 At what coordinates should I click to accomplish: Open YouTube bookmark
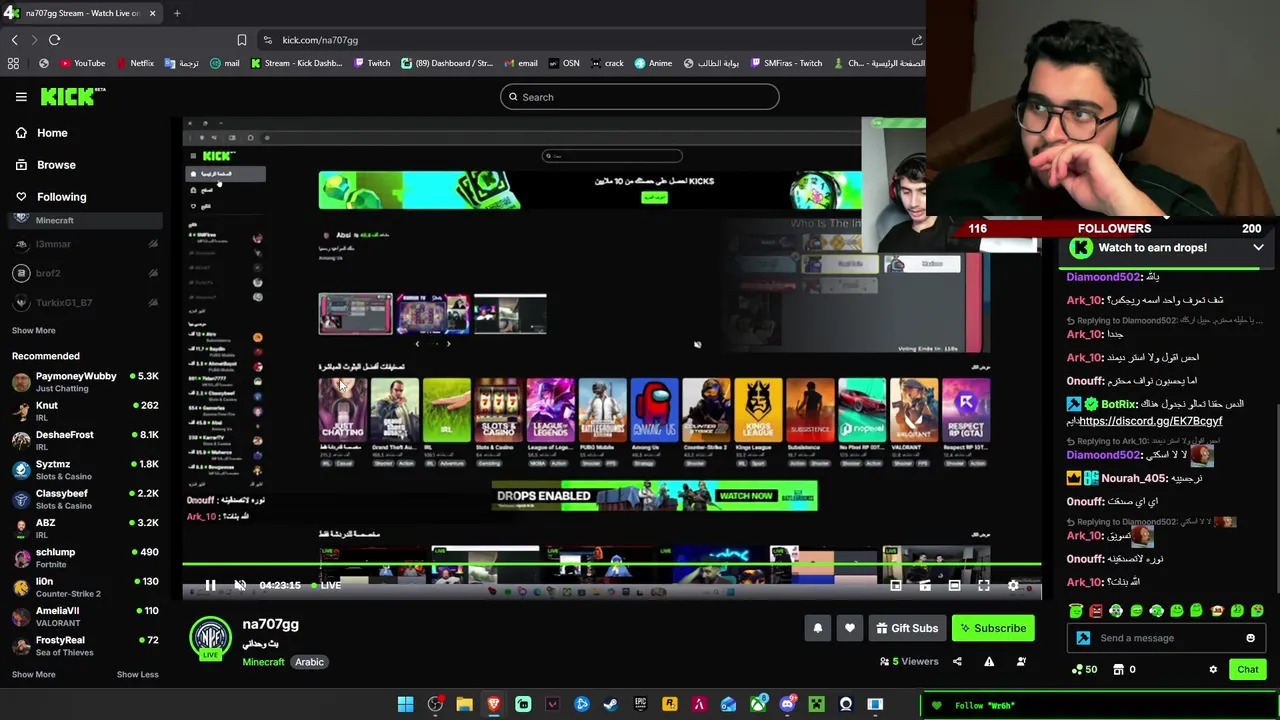click(82, 63)
